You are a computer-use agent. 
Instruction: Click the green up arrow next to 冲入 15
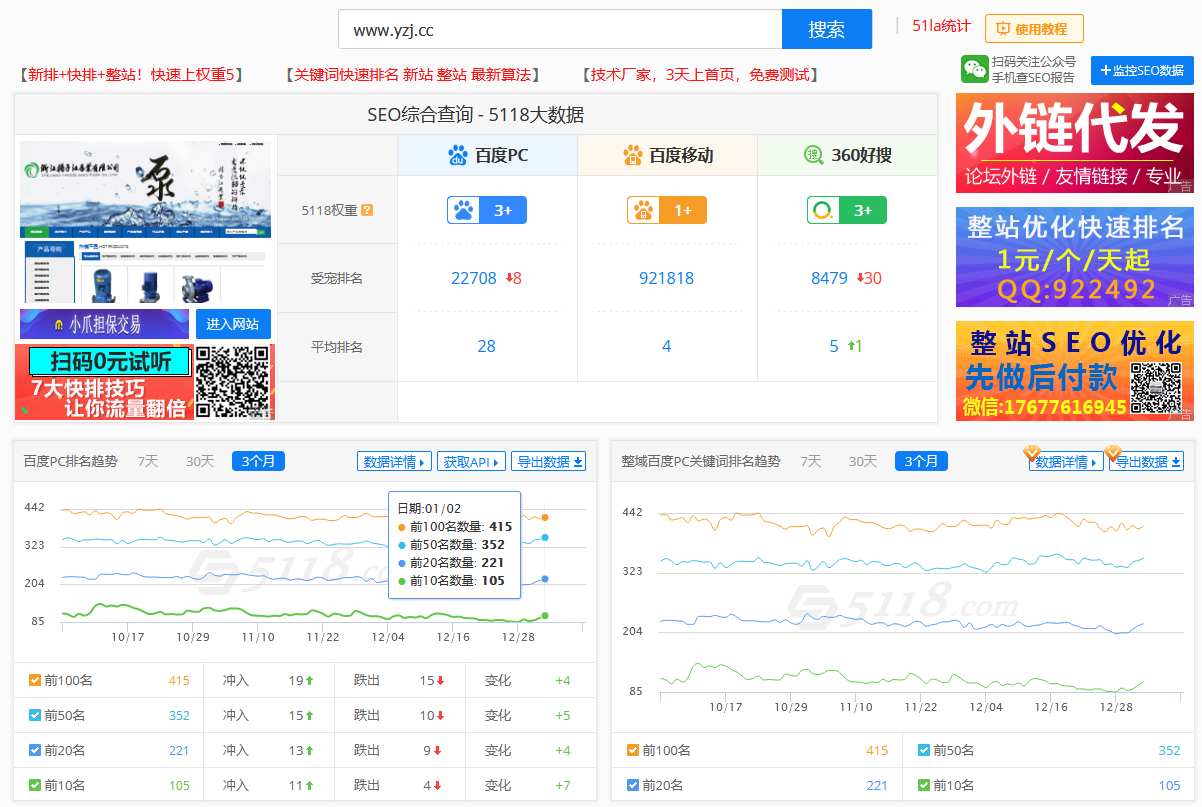pos(310,716)
